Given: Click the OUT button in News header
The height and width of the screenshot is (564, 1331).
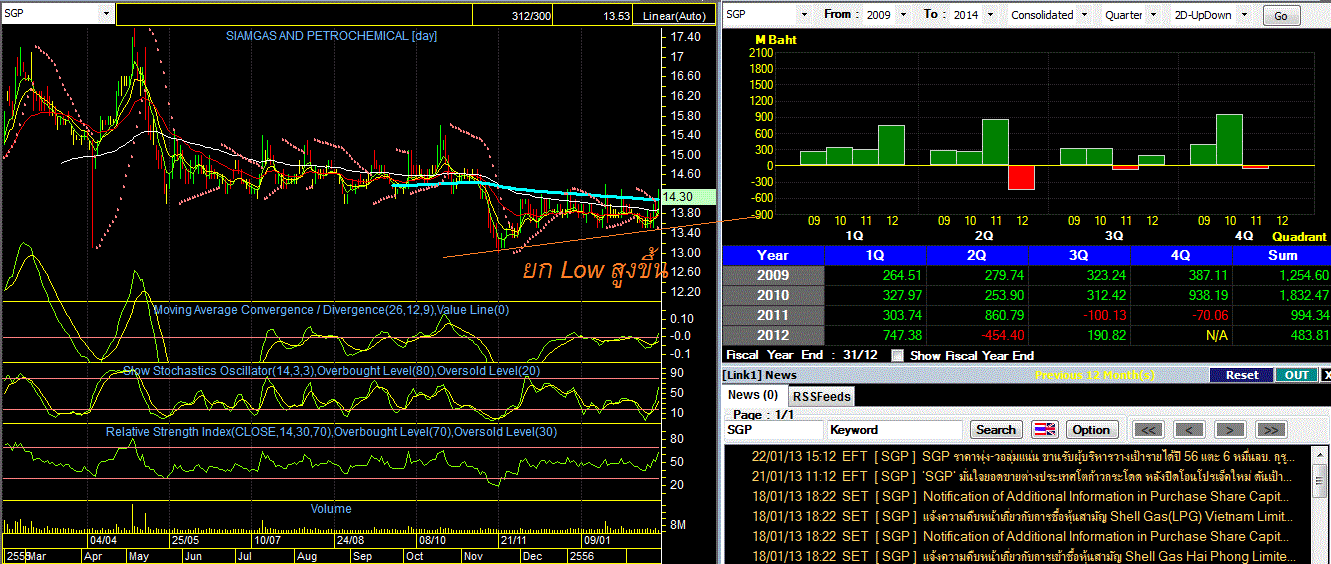Looking at the screenshot, I should [1296, 375].
